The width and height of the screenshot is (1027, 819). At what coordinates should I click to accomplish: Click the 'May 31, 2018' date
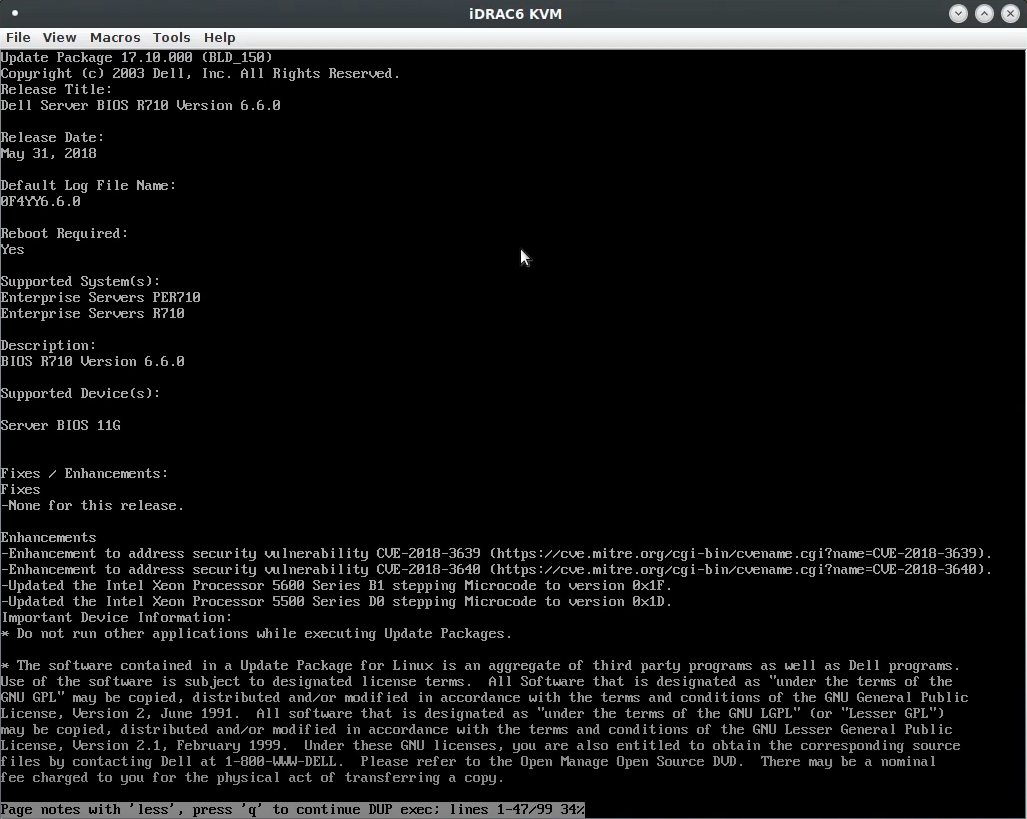click(x=48, y=153)
